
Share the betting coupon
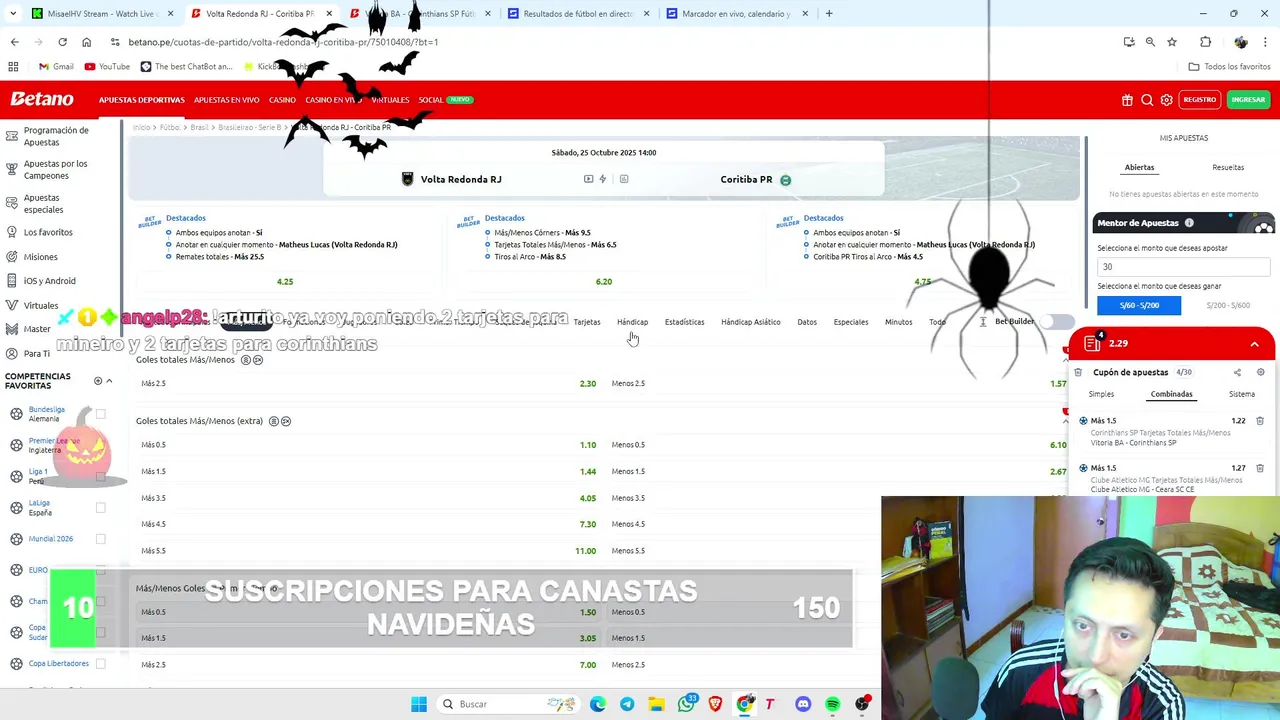pyautogui.click(x=1237, y=372)
